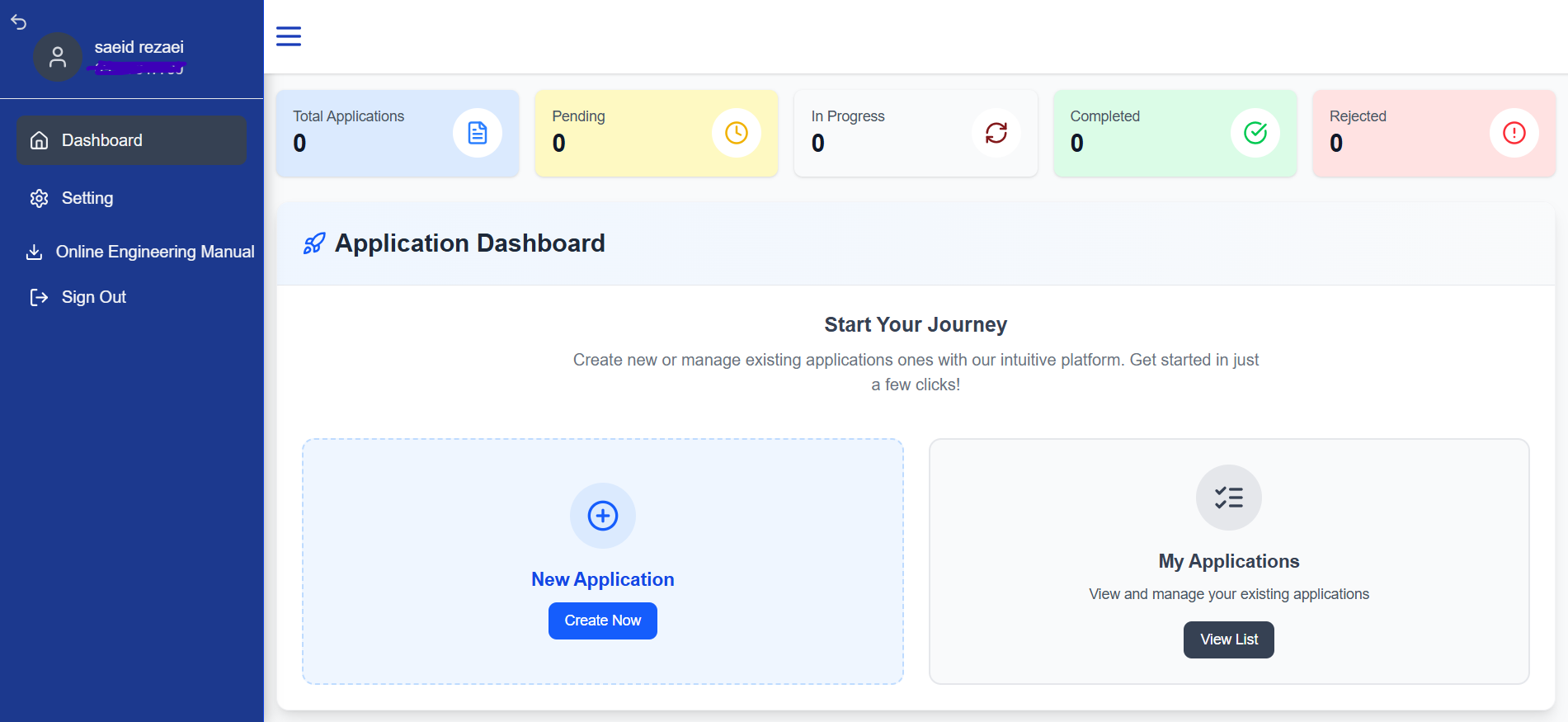
Task: Click the checkmark icon in Completed card
Action: 1255,133
